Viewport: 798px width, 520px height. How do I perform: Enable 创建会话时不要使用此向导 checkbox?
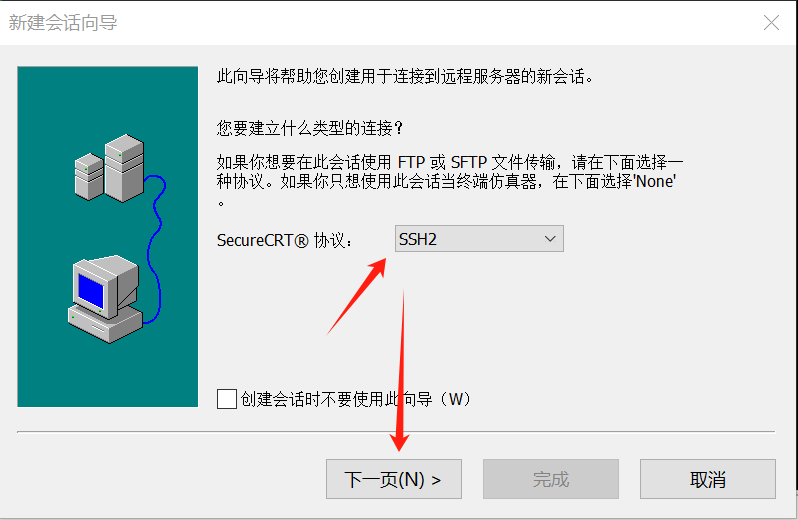pyautogui.click(x=226, y=399)
